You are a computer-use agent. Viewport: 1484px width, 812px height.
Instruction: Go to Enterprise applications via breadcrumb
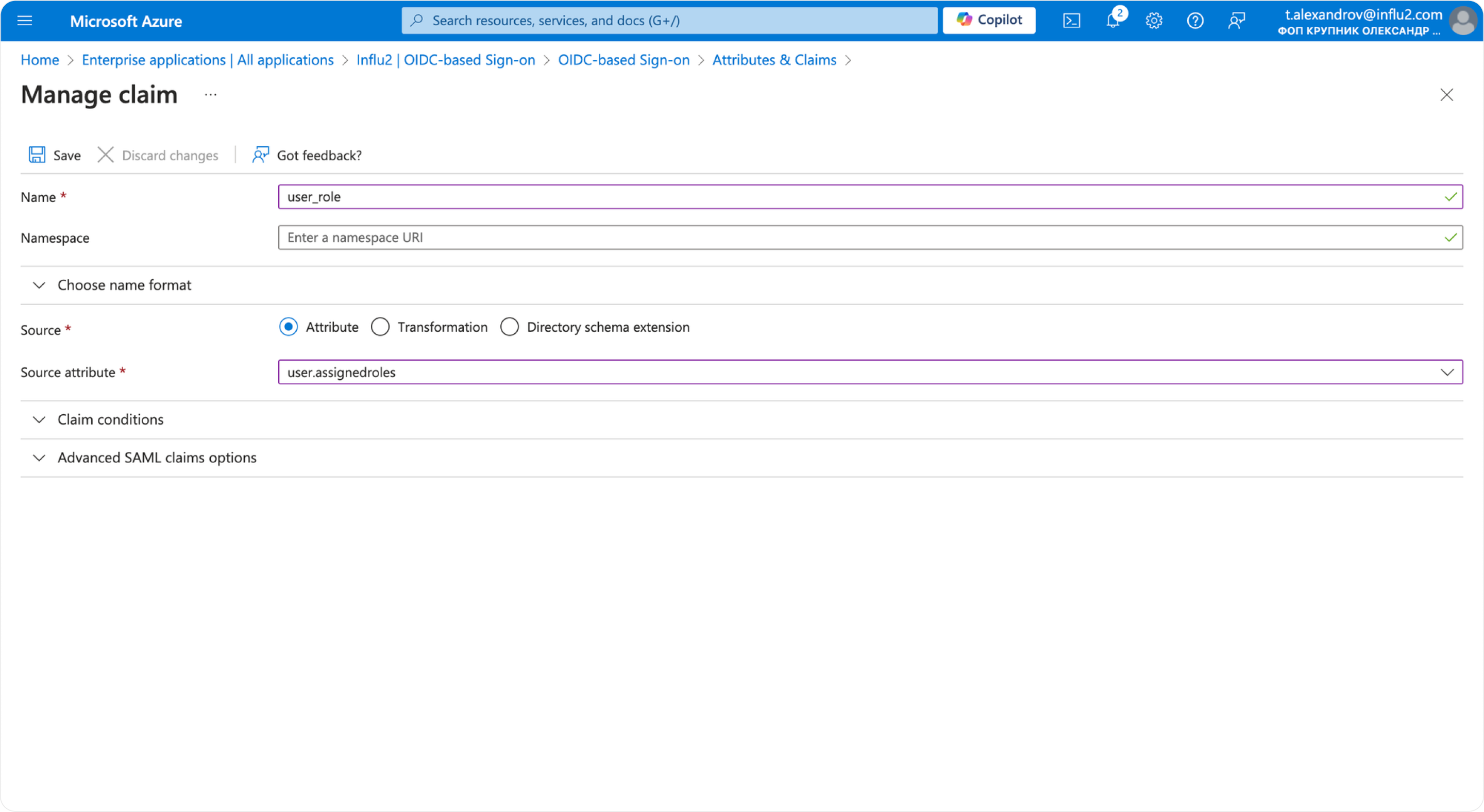tap(207, 59)
